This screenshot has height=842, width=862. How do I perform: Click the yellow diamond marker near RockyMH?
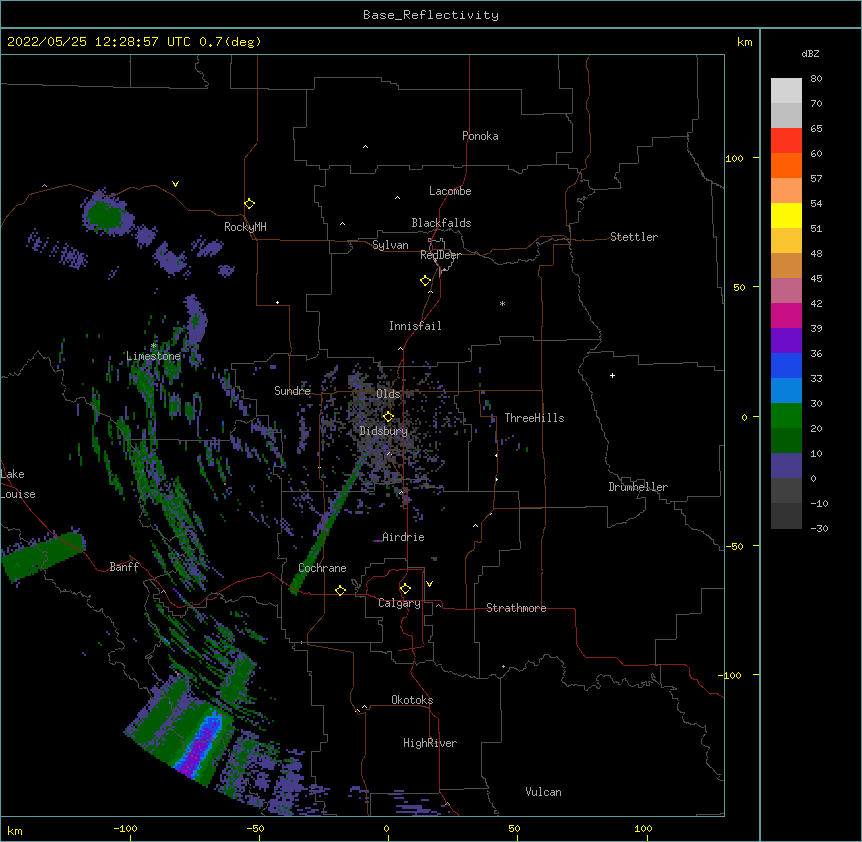tap(250, 204)
